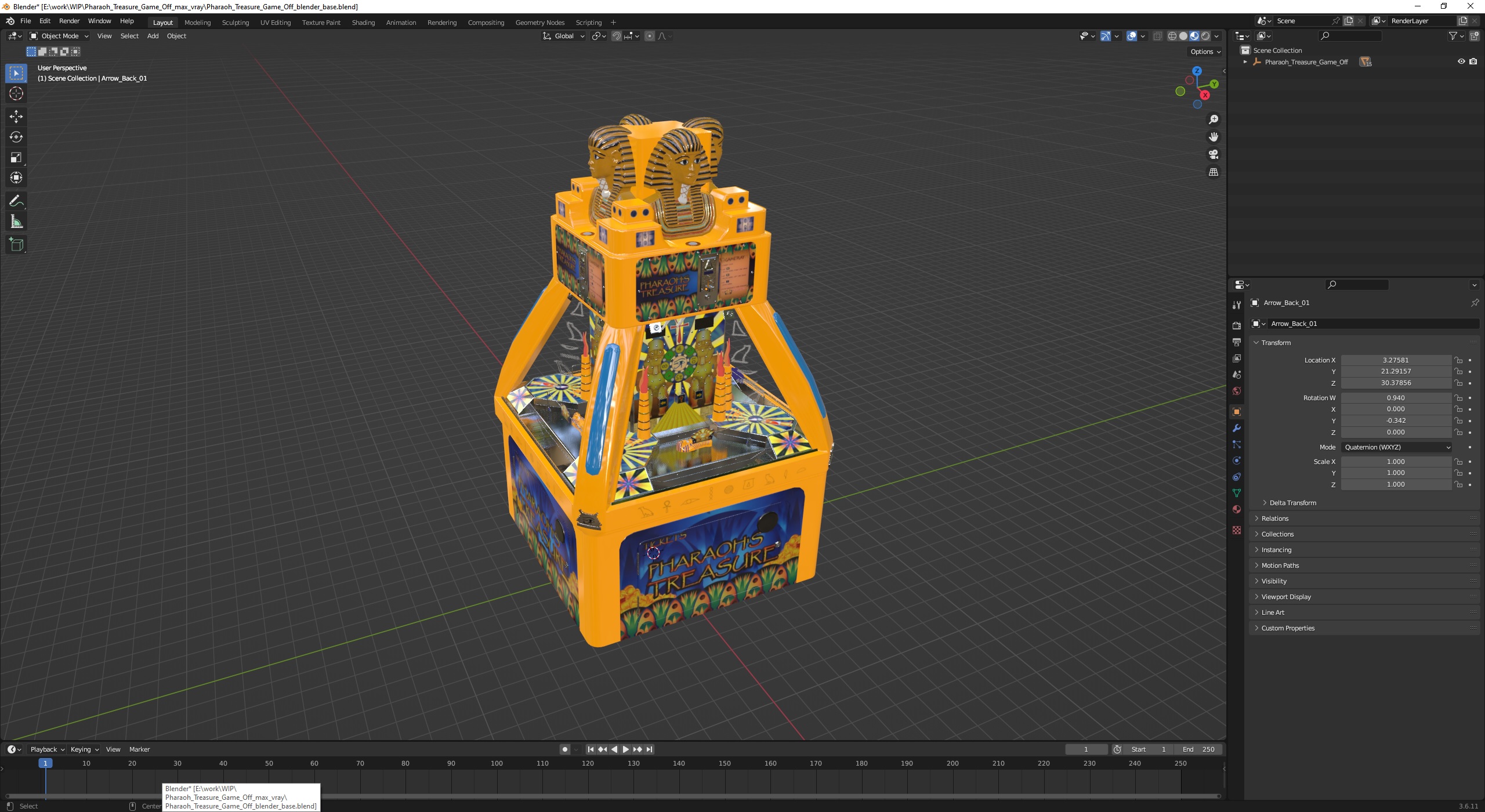
Task: Open the Tool properties tab
Action: pos(1236,305)
